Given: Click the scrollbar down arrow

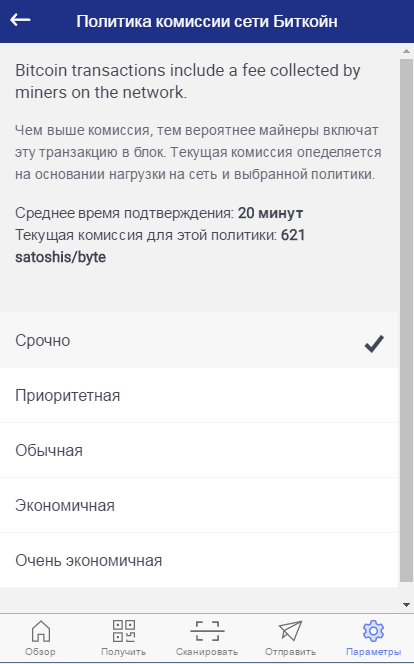Looking at the screenshot, I should coord(406,605).
